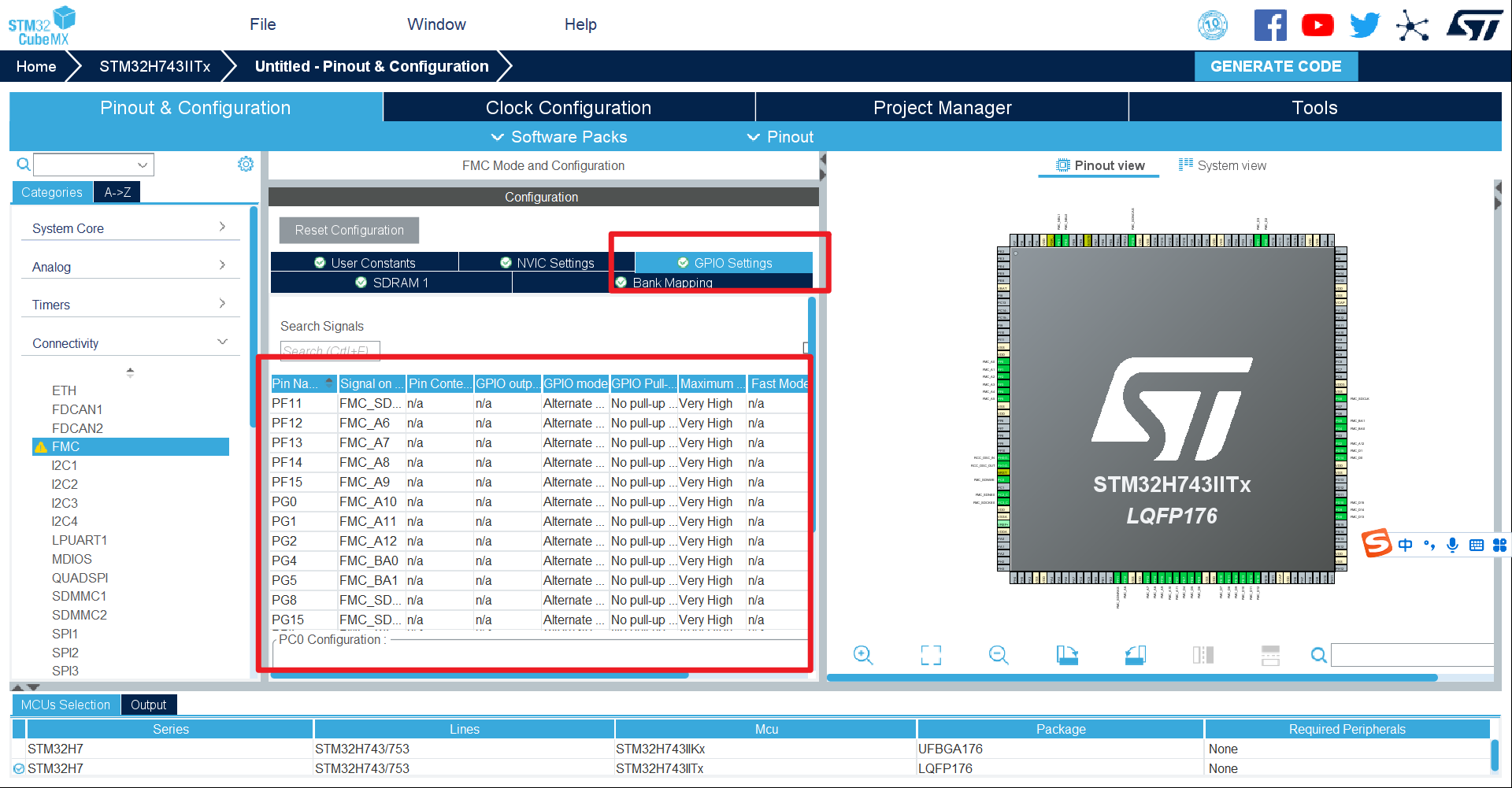Click the STM32CubeMX logo
Viewport: 1512px width, 788px height.
[42, 26]
